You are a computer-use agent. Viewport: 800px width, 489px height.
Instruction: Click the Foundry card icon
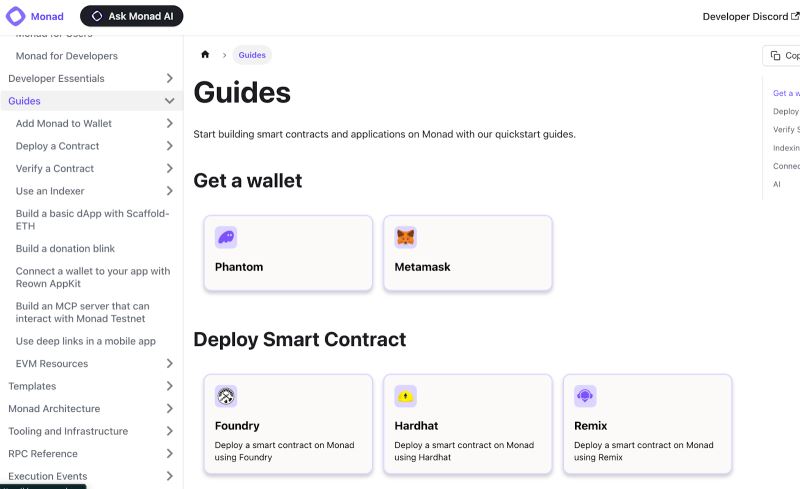pos(226,396)
